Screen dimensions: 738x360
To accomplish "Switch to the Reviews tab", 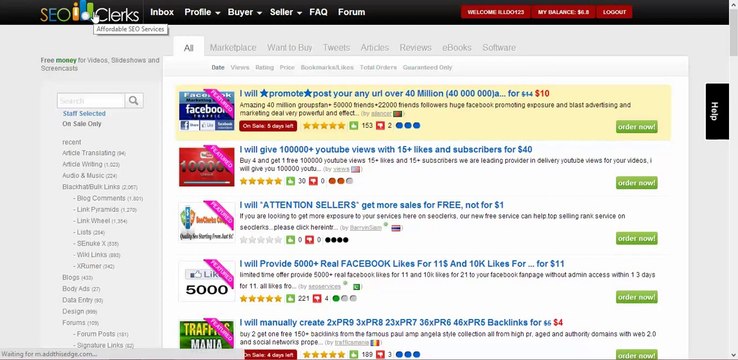I will pyautogui.click(x=416, y=48).
